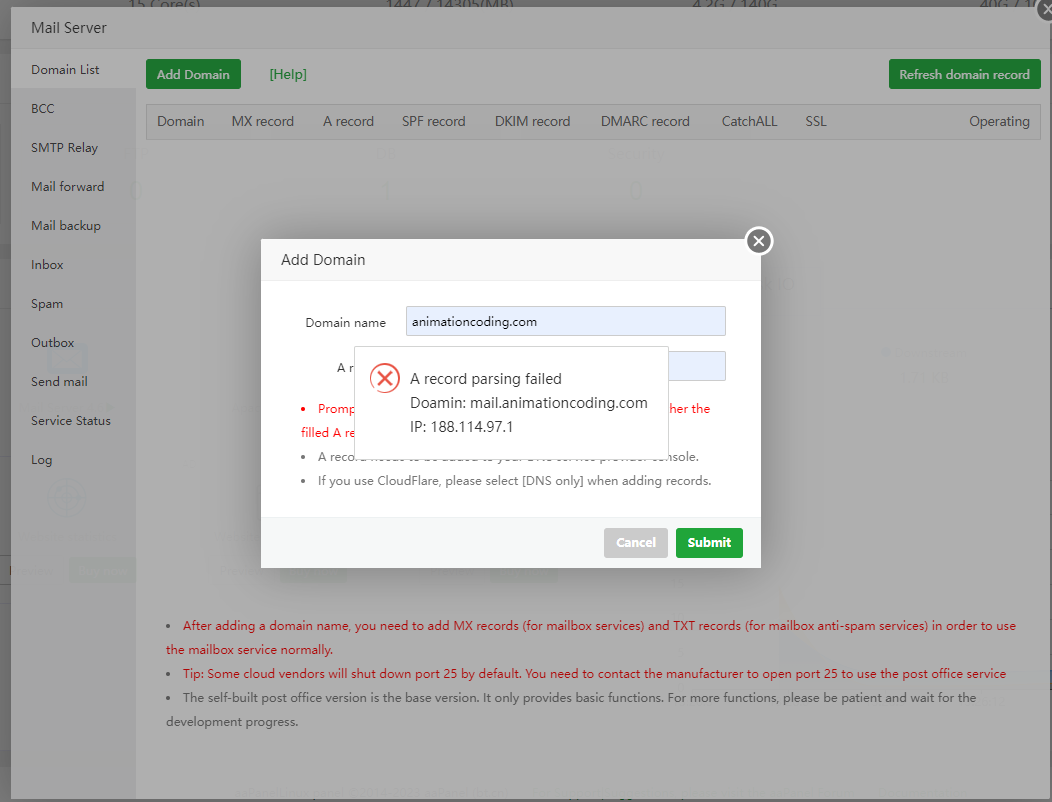Click the DKIM record column header

533,121
